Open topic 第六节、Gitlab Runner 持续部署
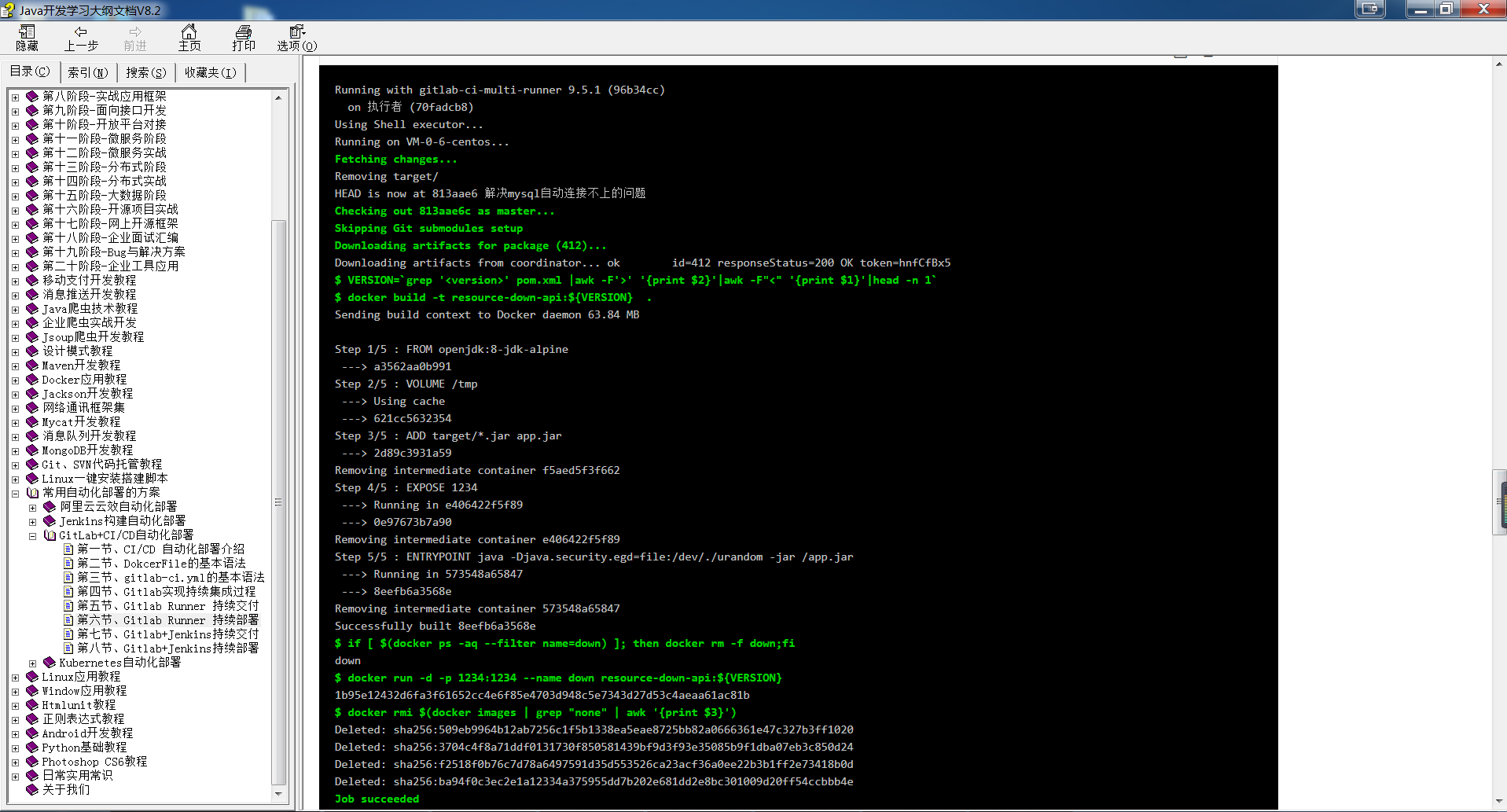The height and width of the screenshot is (812, 1507). pos(167,620)
